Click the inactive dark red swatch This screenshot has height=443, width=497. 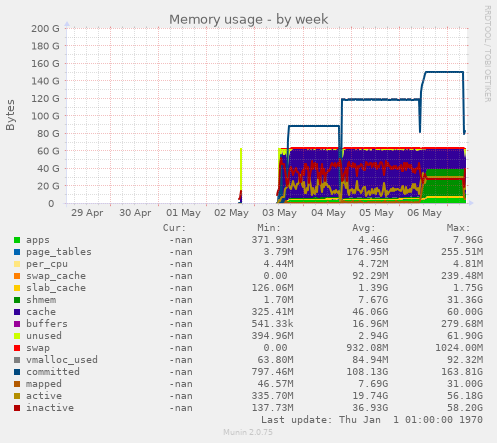pos(17,408)
